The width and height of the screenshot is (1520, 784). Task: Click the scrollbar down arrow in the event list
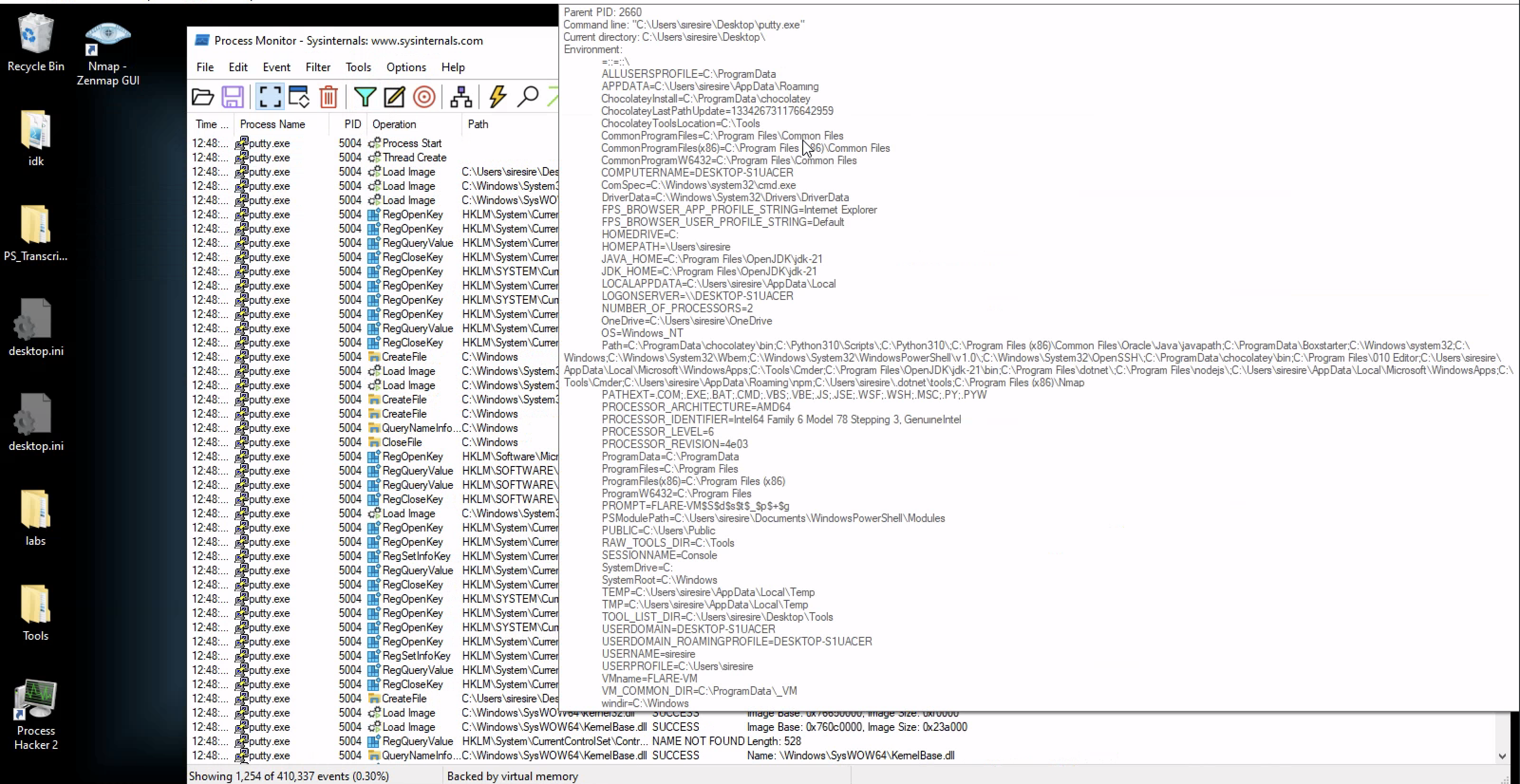[x=1502, y=756]
